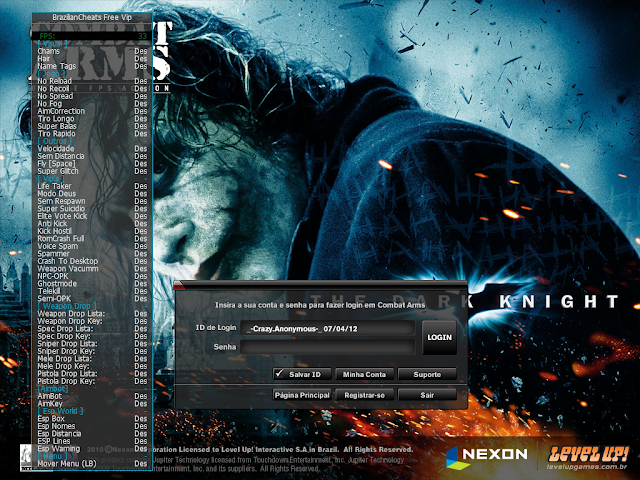Click the LOGIN button

coord(439,337)
